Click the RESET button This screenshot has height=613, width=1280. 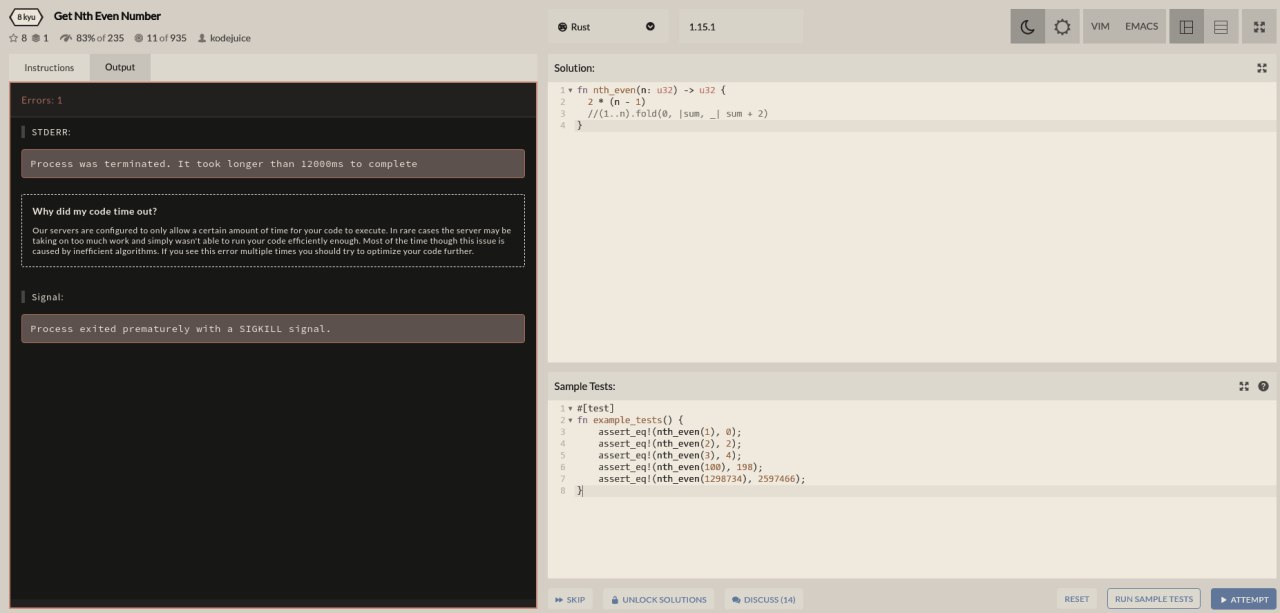coord(1077,600)
